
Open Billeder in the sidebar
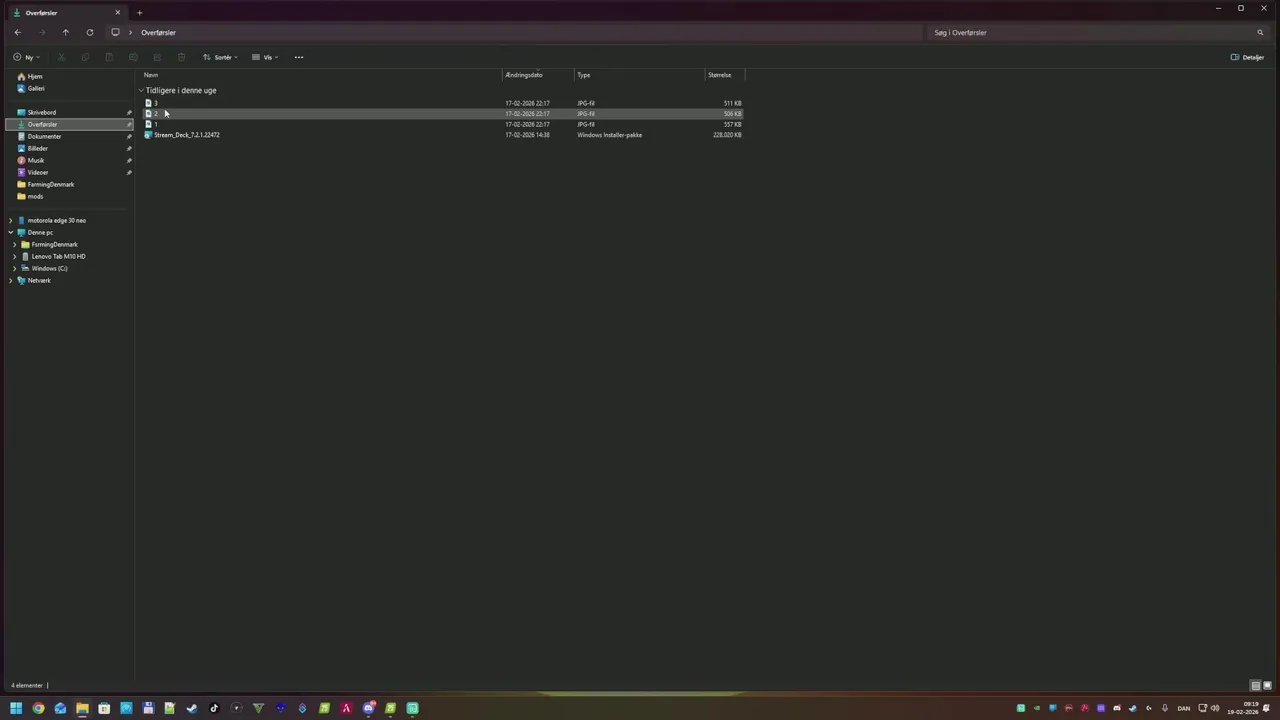tap(38, 148)
